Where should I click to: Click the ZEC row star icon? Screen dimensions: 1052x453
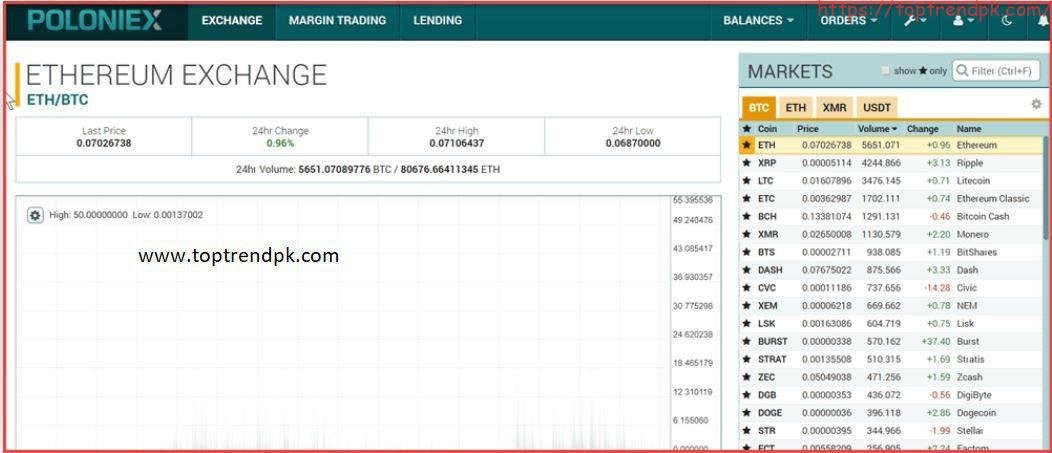click(x=746, y=377)
